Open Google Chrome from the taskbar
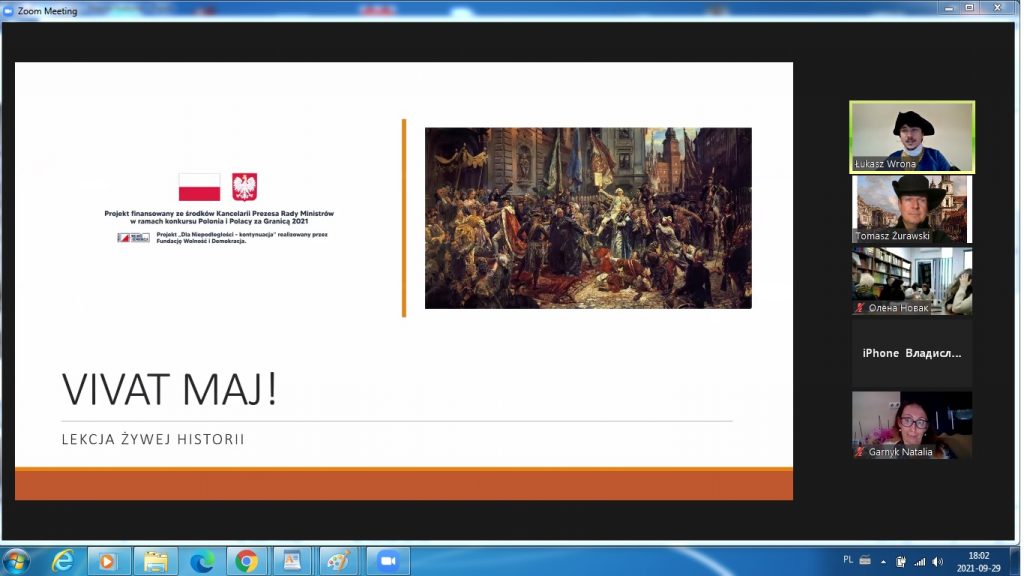 (x=247, y=561)
